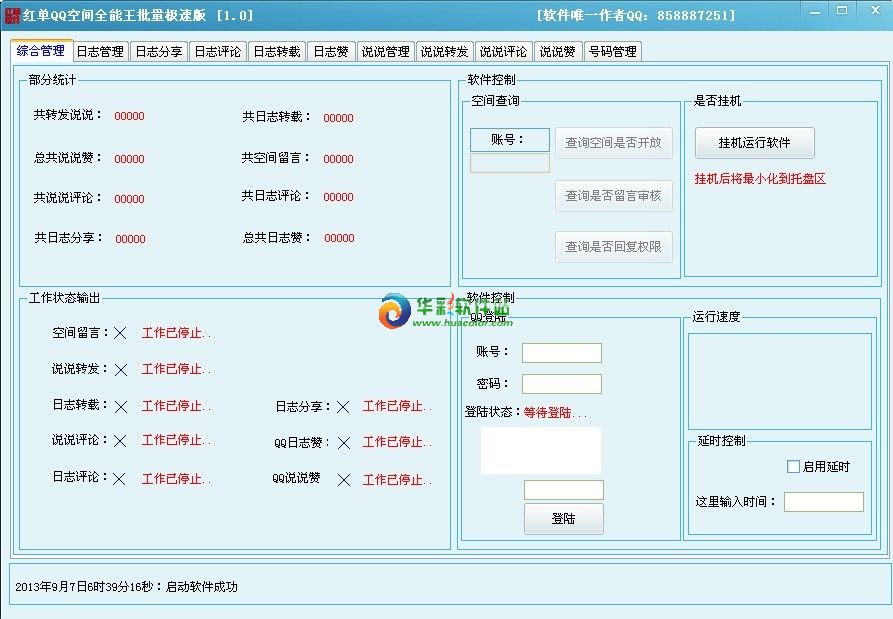Click the 查询是否回复权限 button

(x=613, y=247)
